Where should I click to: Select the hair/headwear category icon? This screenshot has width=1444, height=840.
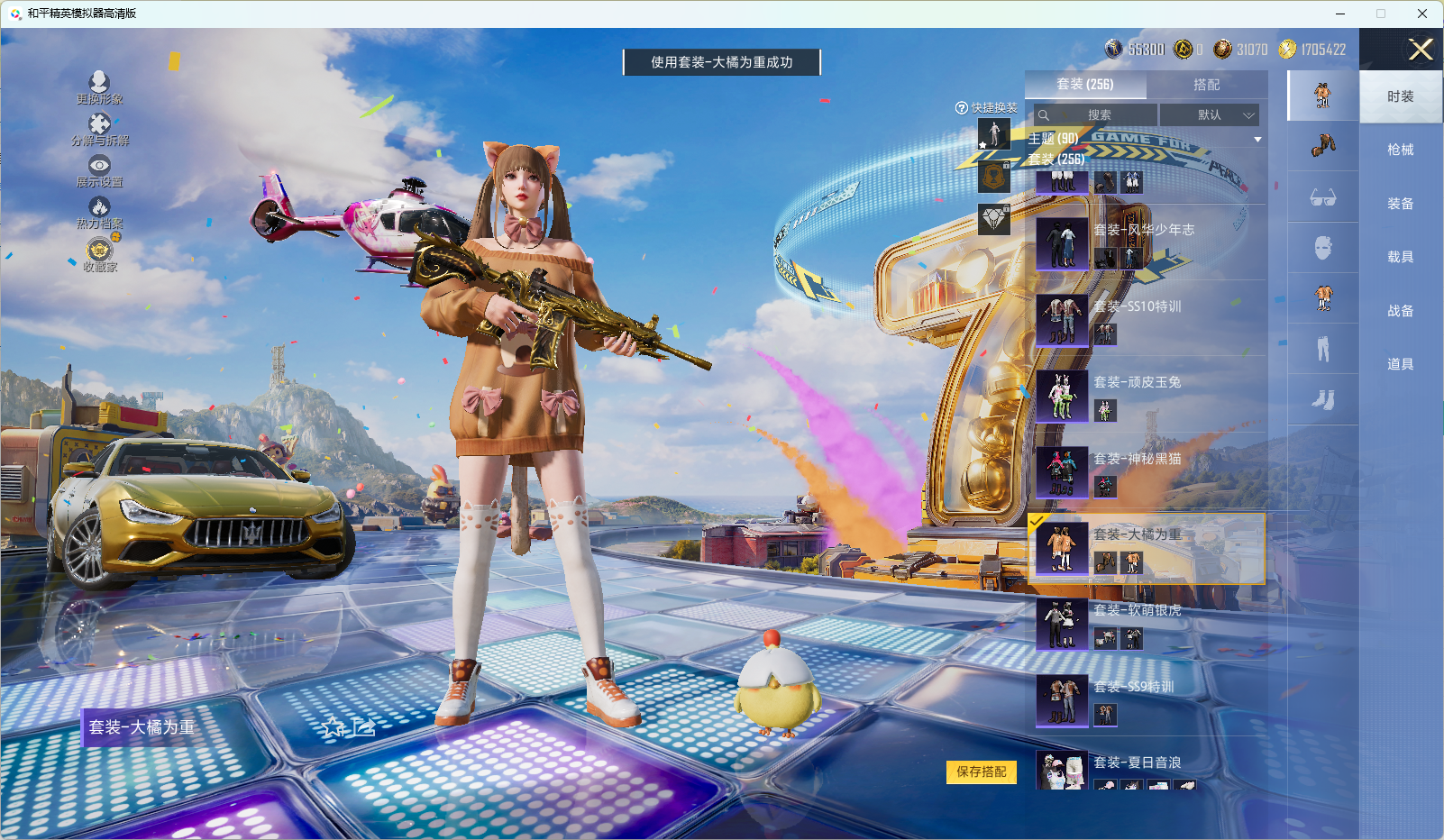coord(1322,145)
